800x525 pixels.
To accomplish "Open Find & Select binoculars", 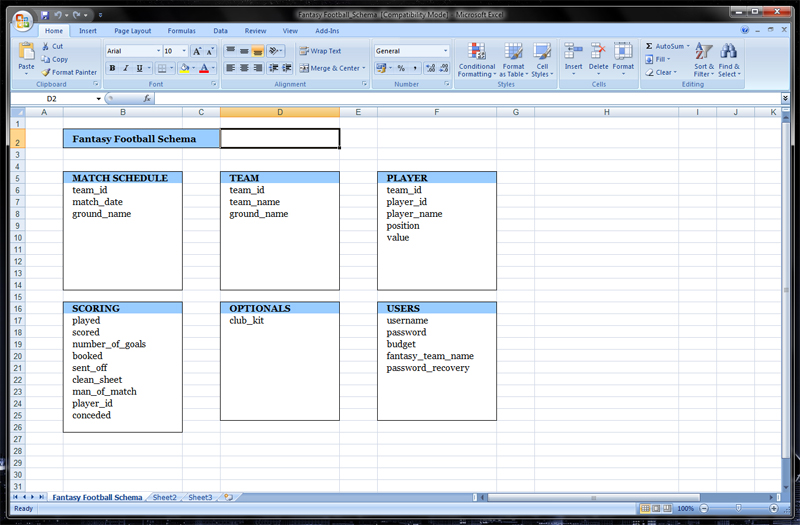I will click(x=729, y=60).
